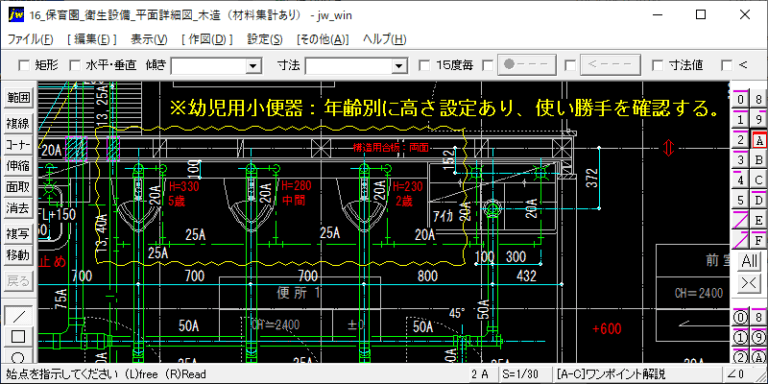The width and height of the screenshot is (768, 384).
Task: Click the active layer A button
Action: point(759,140)
